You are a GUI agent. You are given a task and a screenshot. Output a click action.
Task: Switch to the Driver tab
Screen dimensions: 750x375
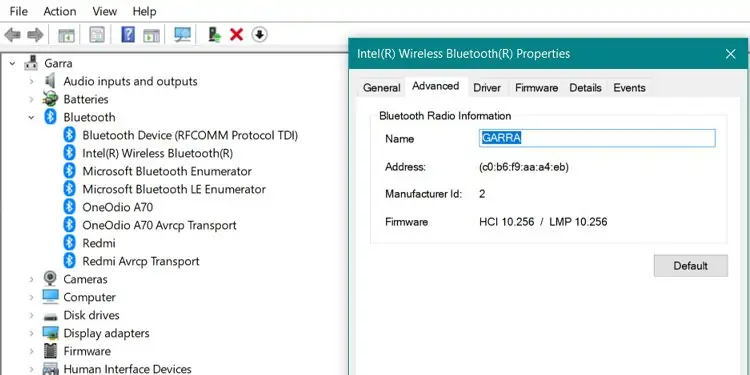coord(487,88)
